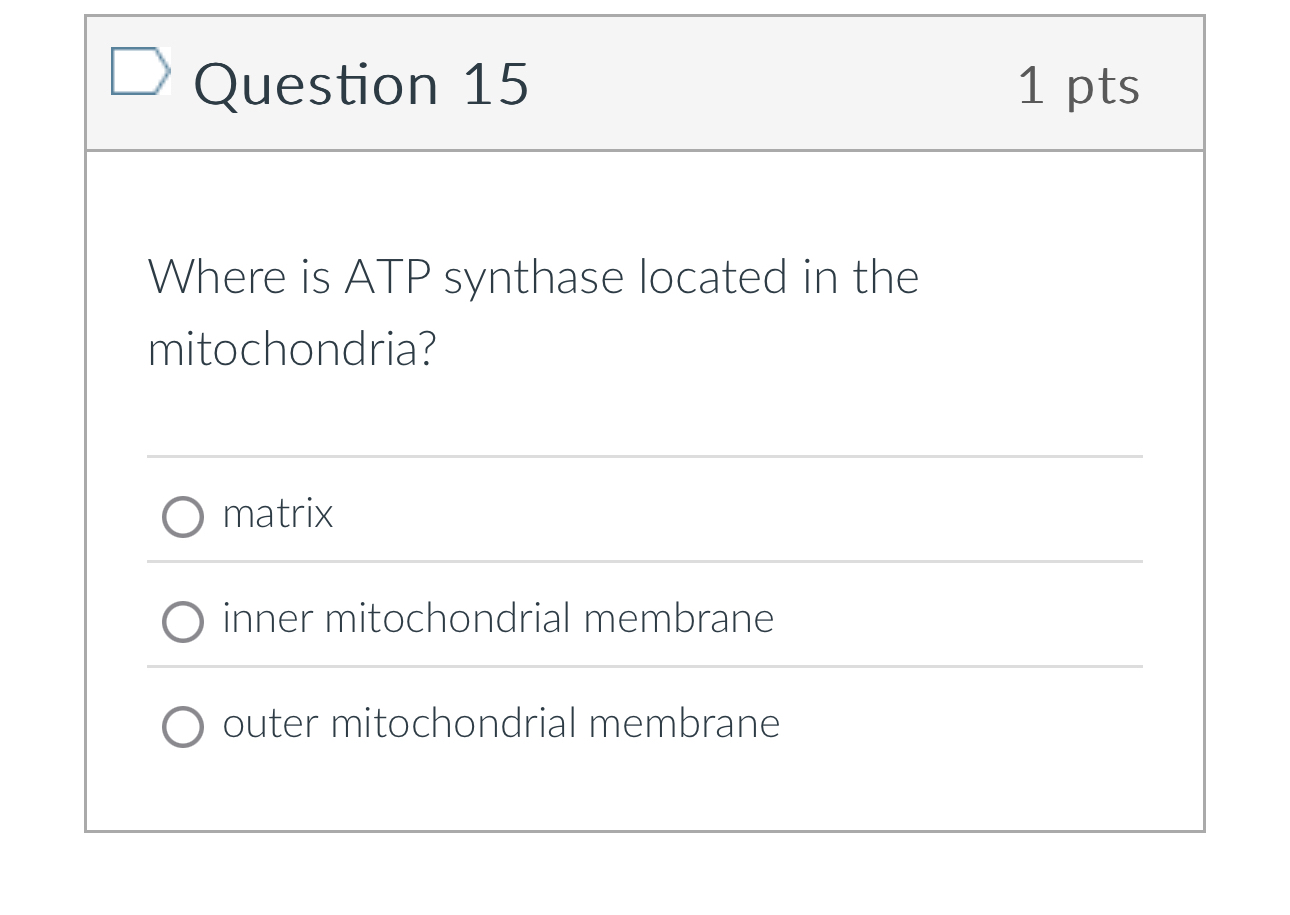Click the bookmark outline next to Question 15

141,71
